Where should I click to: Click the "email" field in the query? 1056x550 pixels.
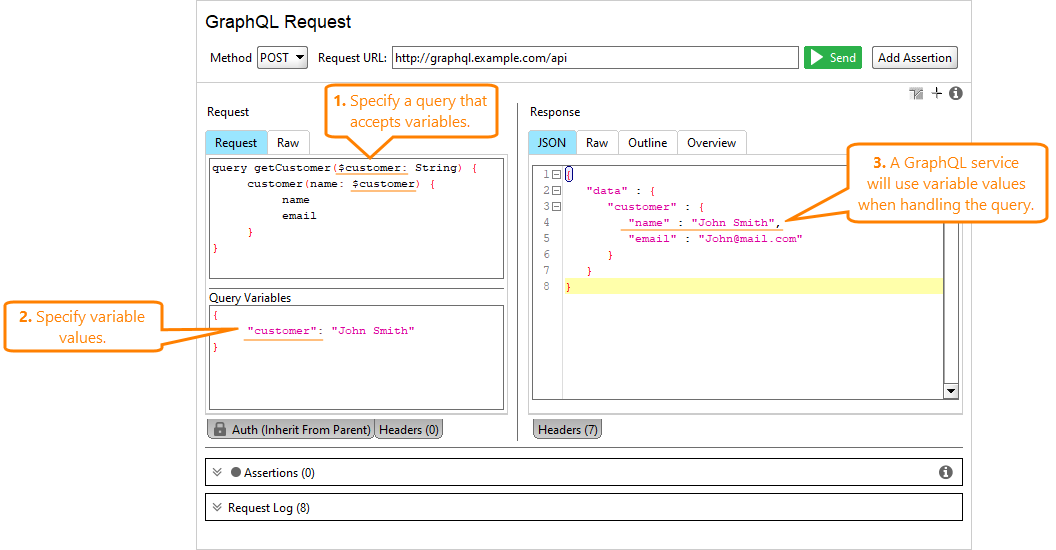click(x=299, y=215)
